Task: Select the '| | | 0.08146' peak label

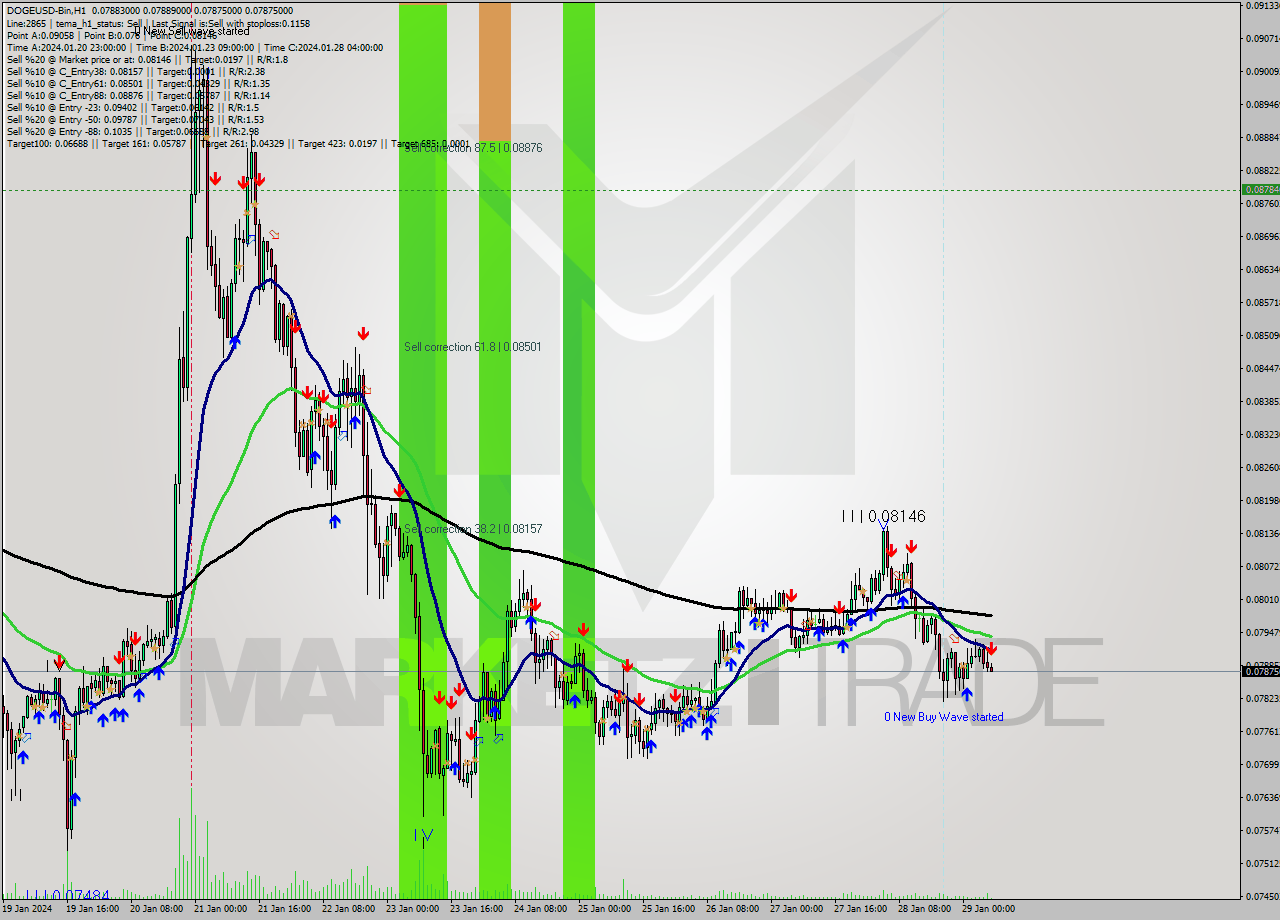Action: [x=883, y=516]
